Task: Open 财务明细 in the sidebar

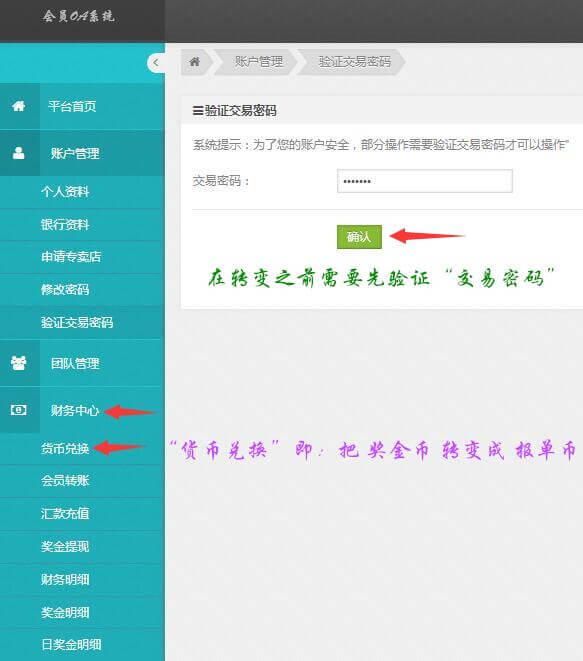Action: 82,580
